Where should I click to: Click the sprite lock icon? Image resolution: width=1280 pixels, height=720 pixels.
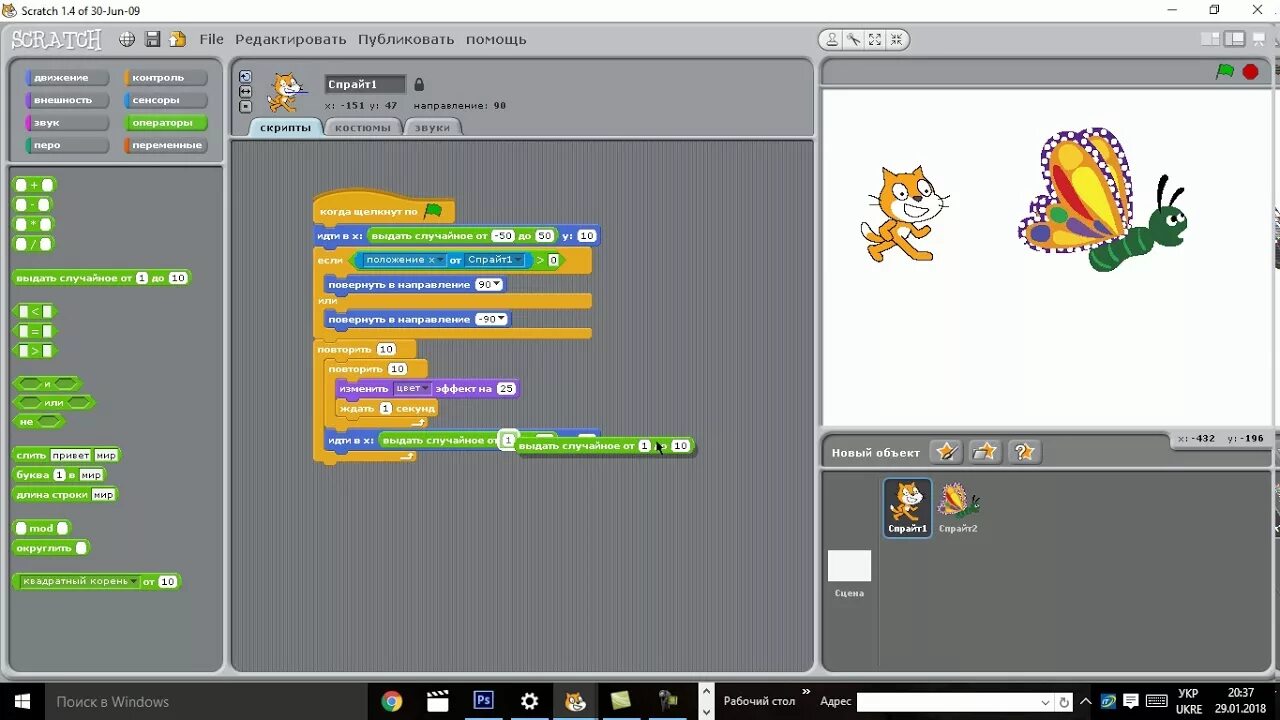pyautogui.click(x=419, y=85)
